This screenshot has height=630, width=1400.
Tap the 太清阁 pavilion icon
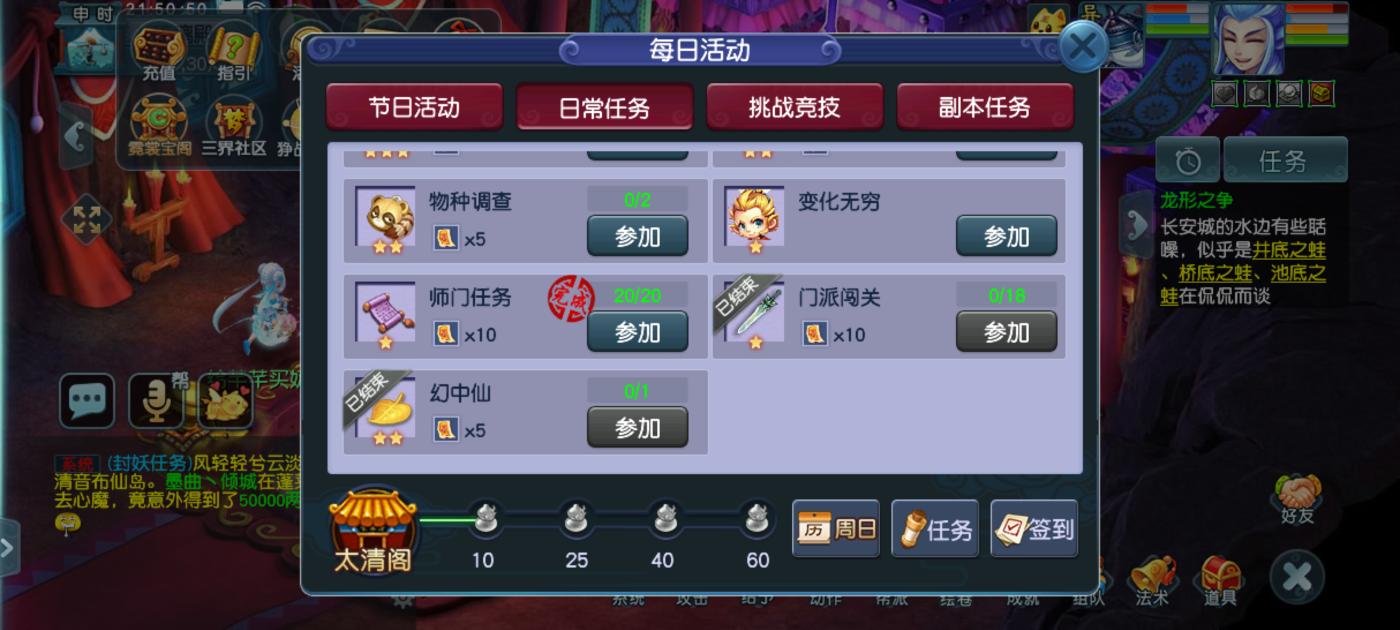[373, 532]
